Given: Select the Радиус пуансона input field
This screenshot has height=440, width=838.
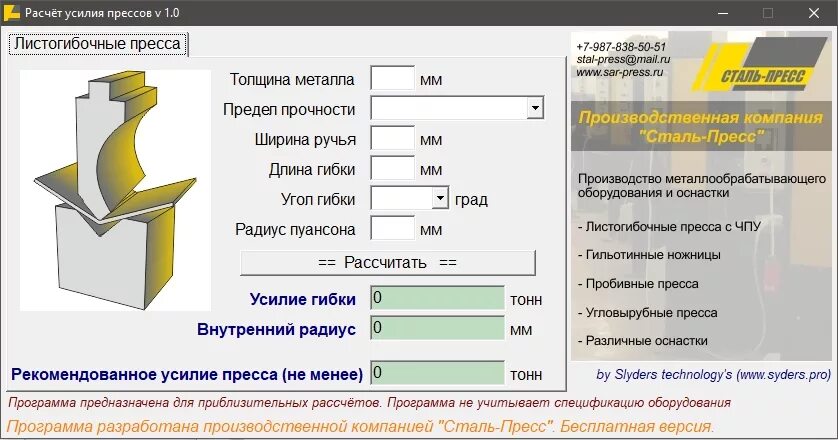Looking at the screenshot, I should coord(393,228).
